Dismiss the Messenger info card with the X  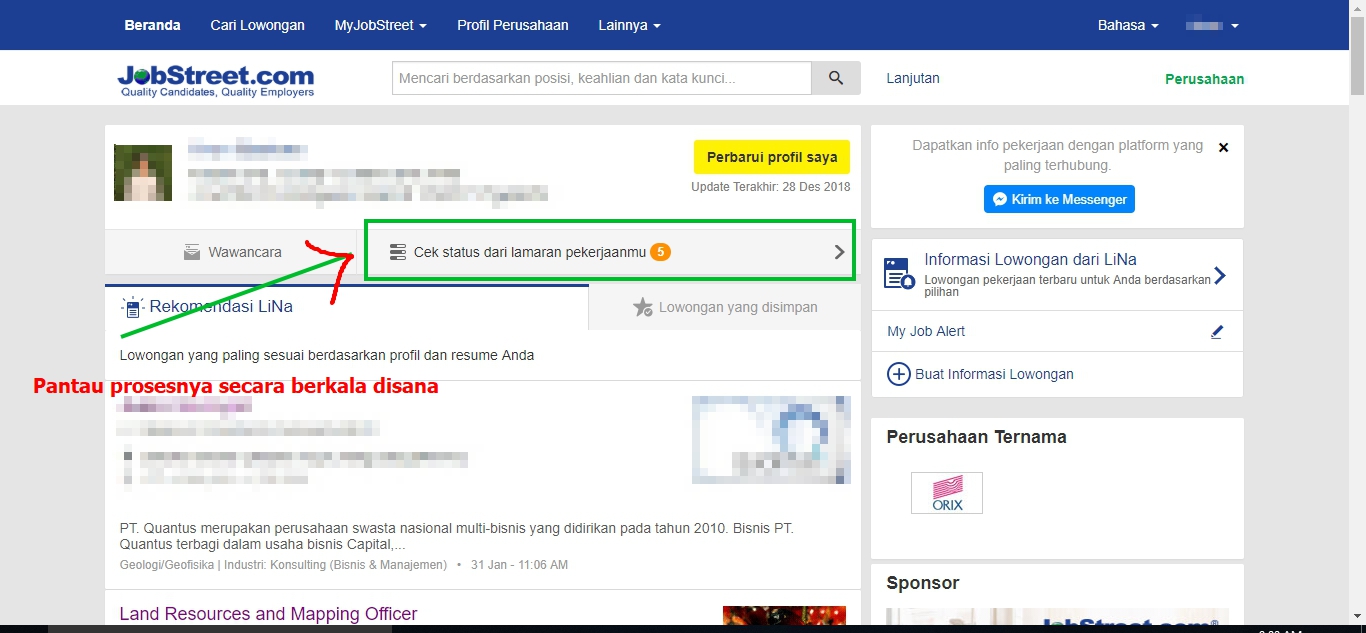(1223, 146)
